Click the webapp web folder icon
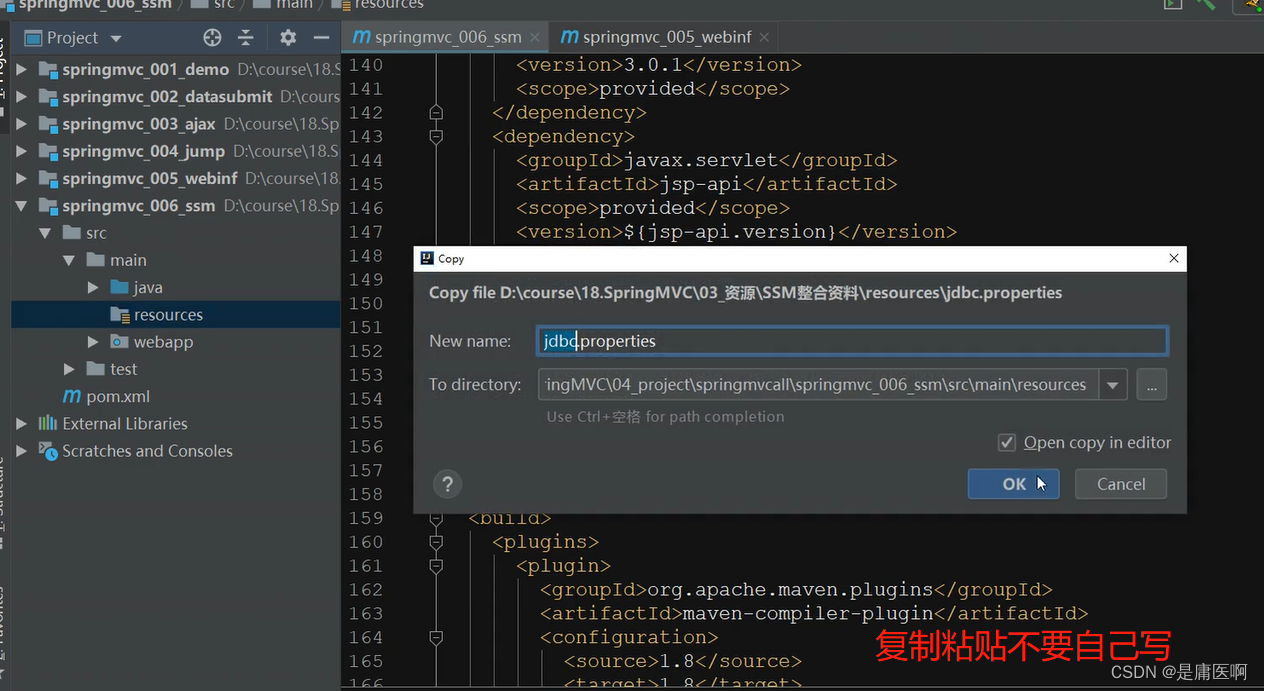Image resolution: width=1264 pixels, height=691 pixels. 120,342
